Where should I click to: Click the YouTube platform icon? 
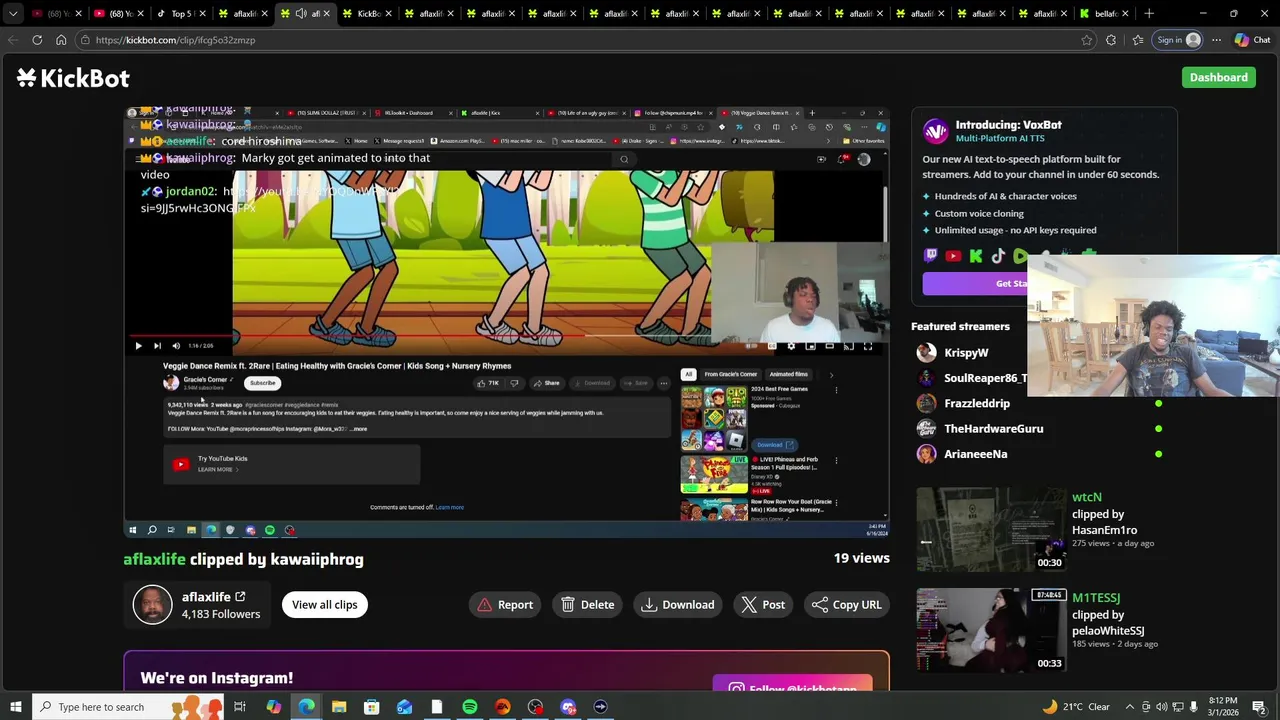point(953,256)
